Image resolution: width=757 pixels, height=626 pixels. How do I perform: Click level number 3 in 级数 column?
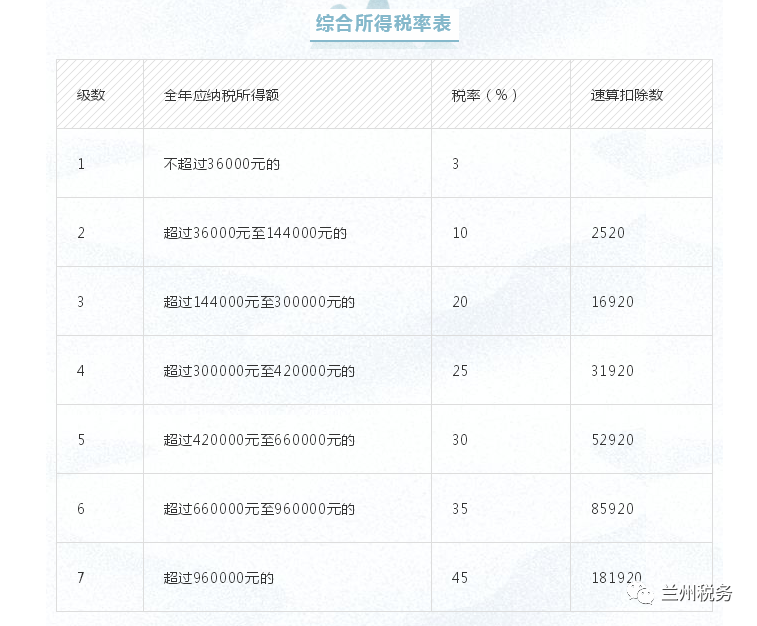coord(81,302)
